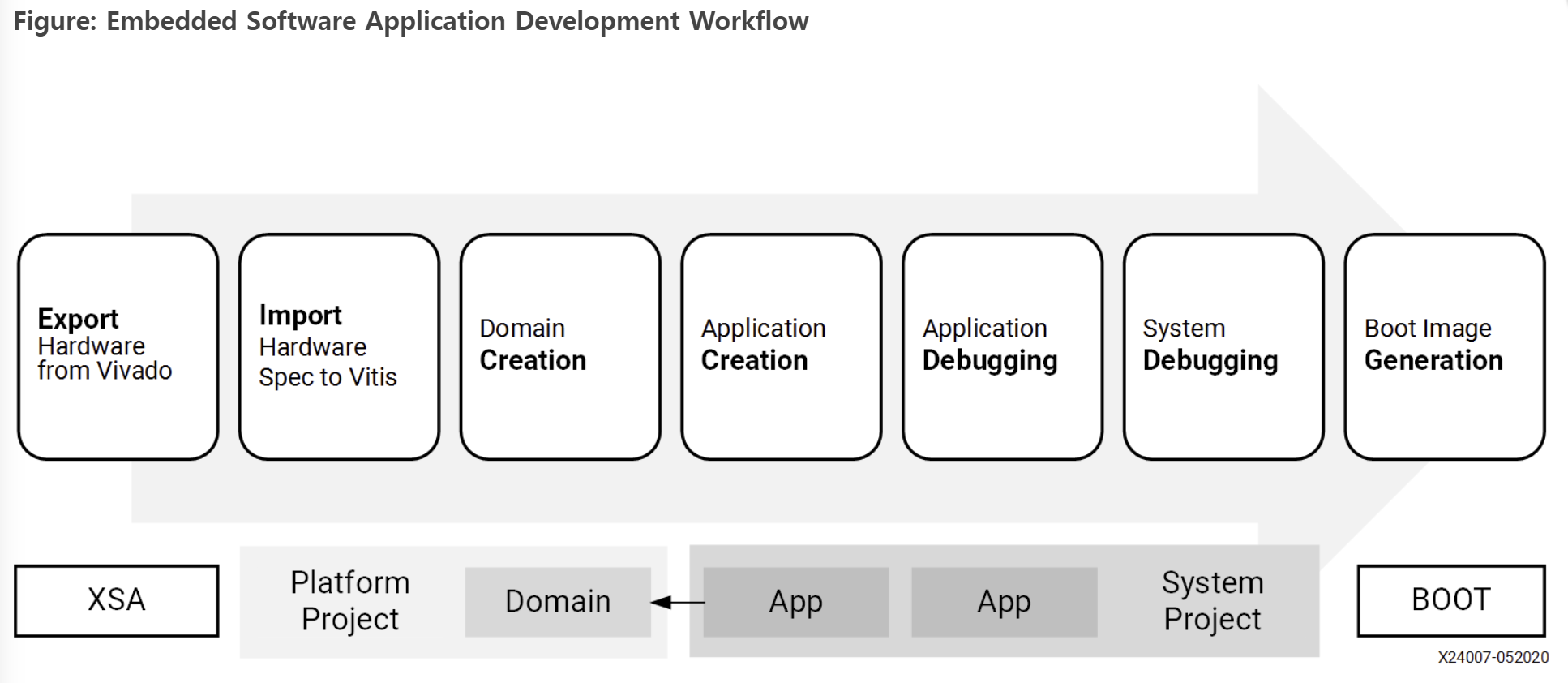This screenshot has width=1568, height=683.
Task: Click the XSA box
Action: point(117,600)
